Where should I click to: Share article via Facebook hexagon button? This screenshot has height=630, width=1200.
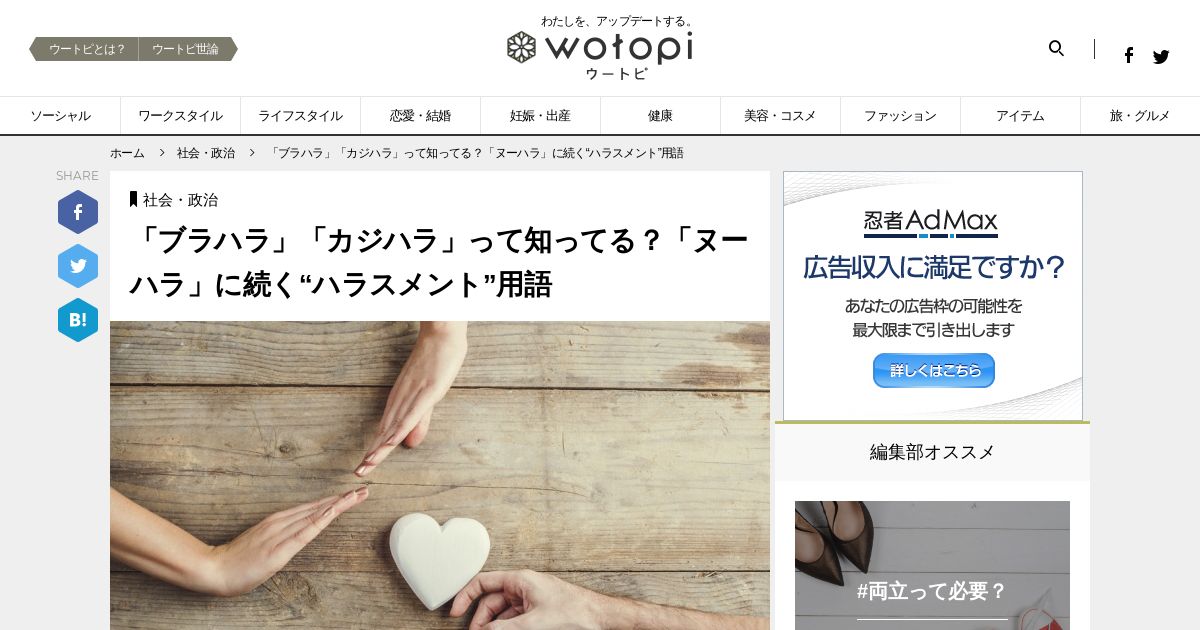[78, 212]
